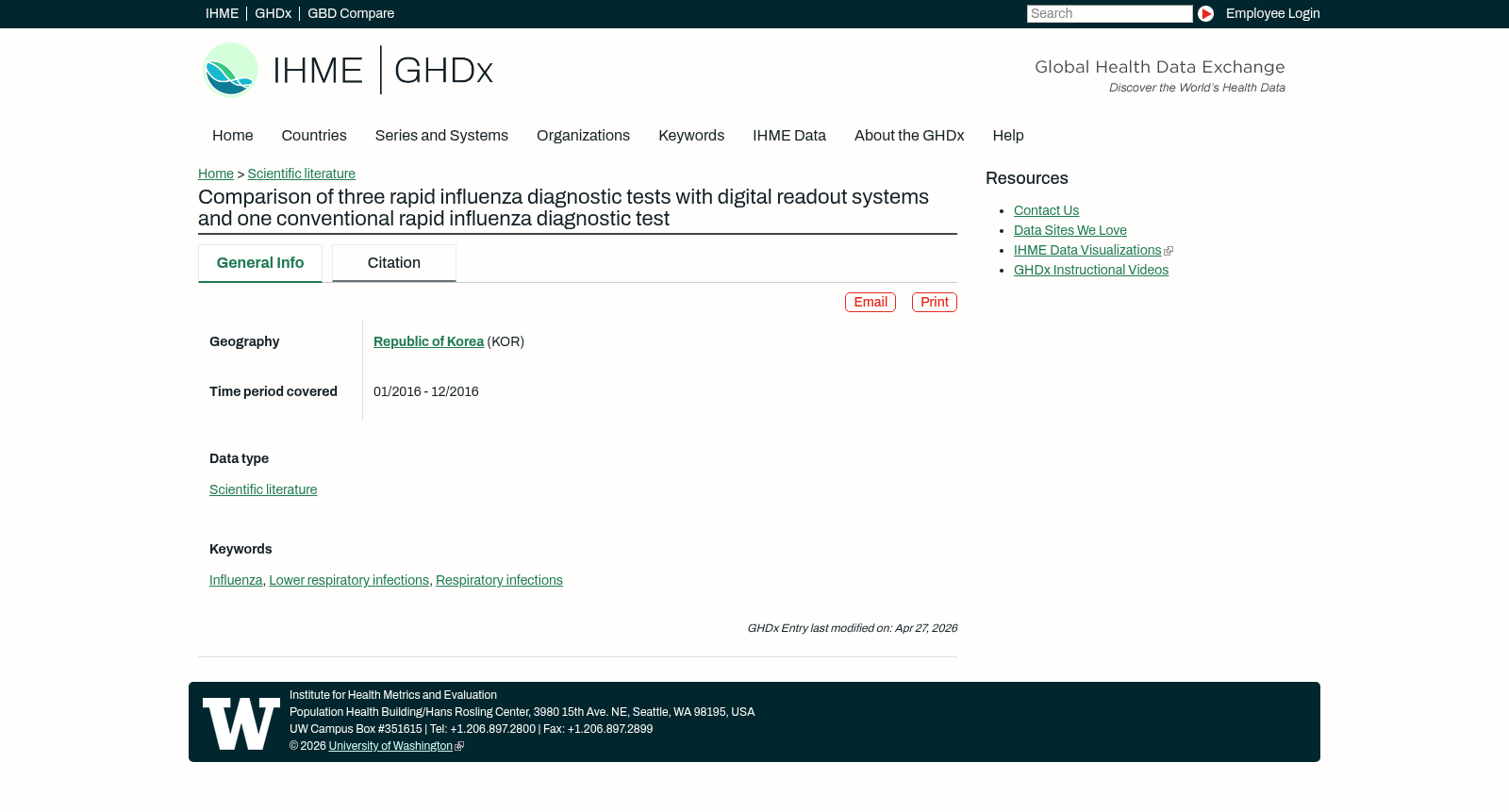Image resolution: width=1509 pixels, height=812 pixels.
Task: Open the Help menu item
Action: click(1008, 136)
